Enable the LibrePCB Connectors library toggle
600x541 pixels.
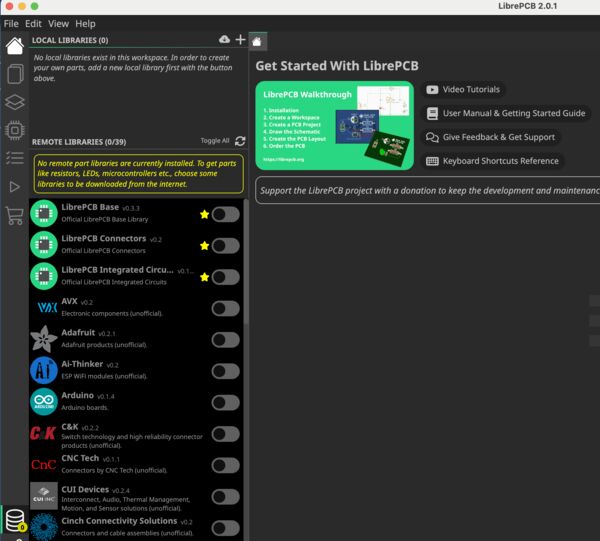pyautogui.click(x=226, y=246)
